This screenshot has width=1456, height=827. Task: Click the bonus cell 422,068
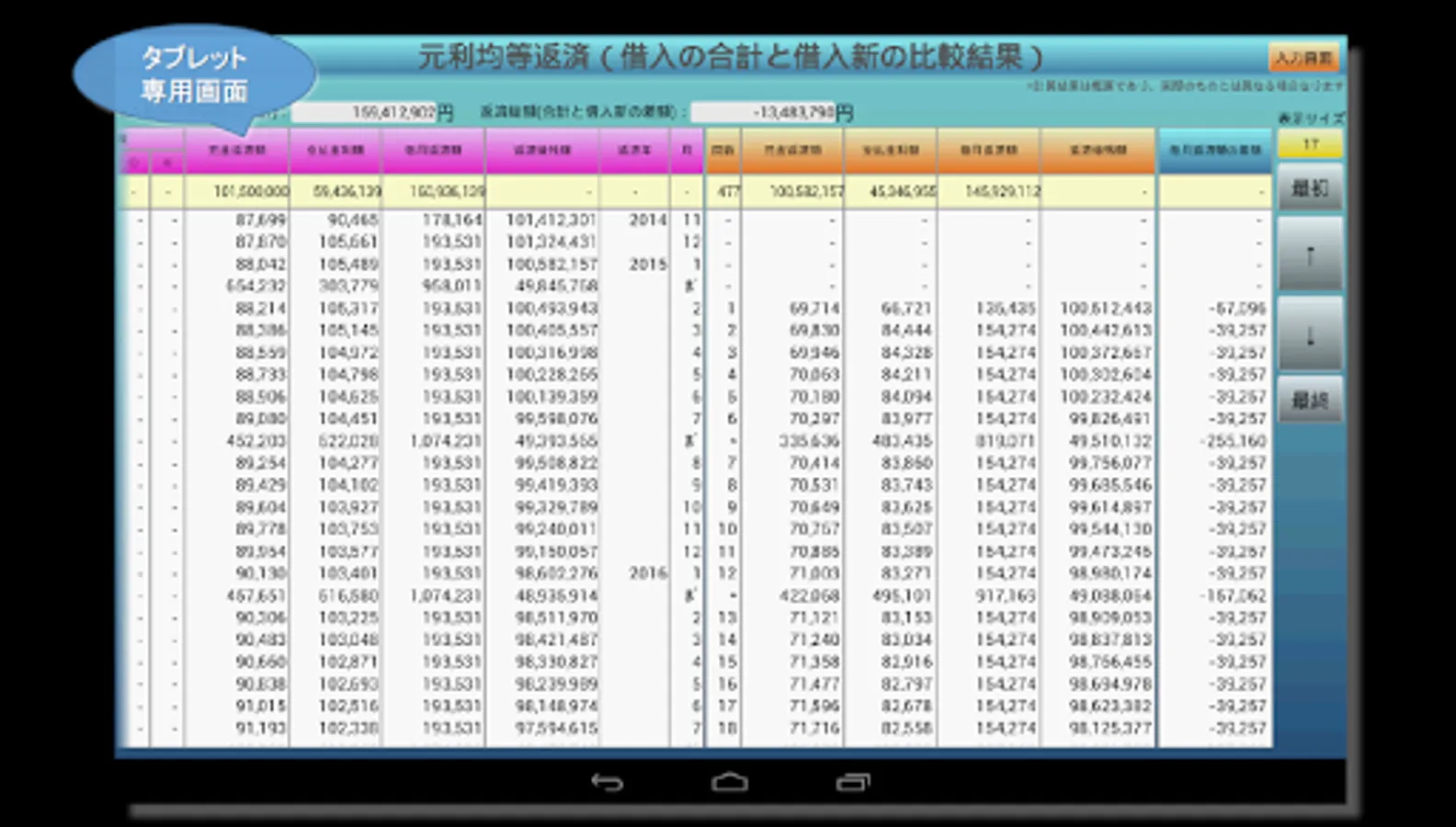pyautogui.click(x=810, y=595)
